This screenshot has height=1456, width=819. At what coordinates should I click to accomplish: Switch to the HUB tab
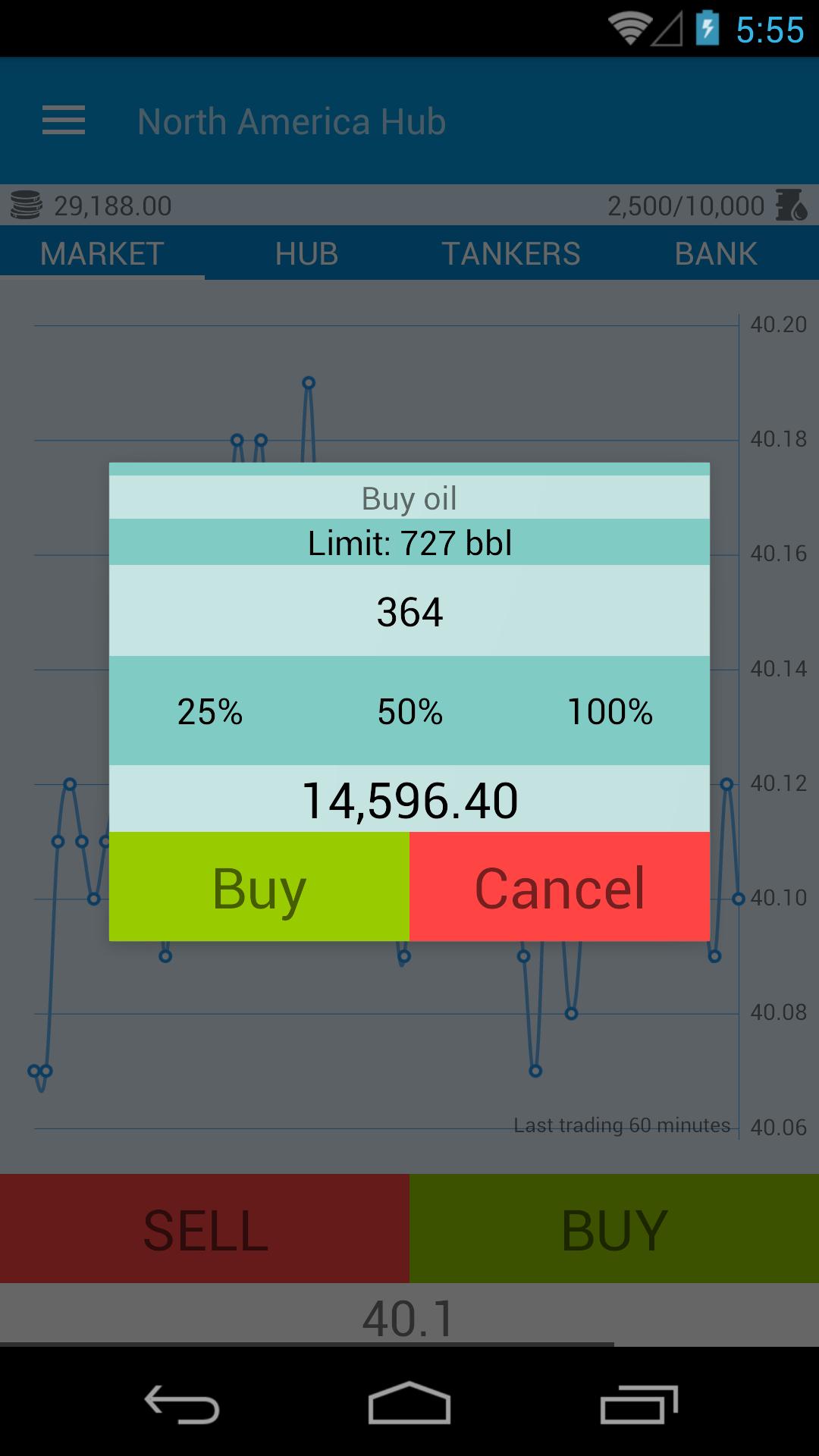coord(307,253)
